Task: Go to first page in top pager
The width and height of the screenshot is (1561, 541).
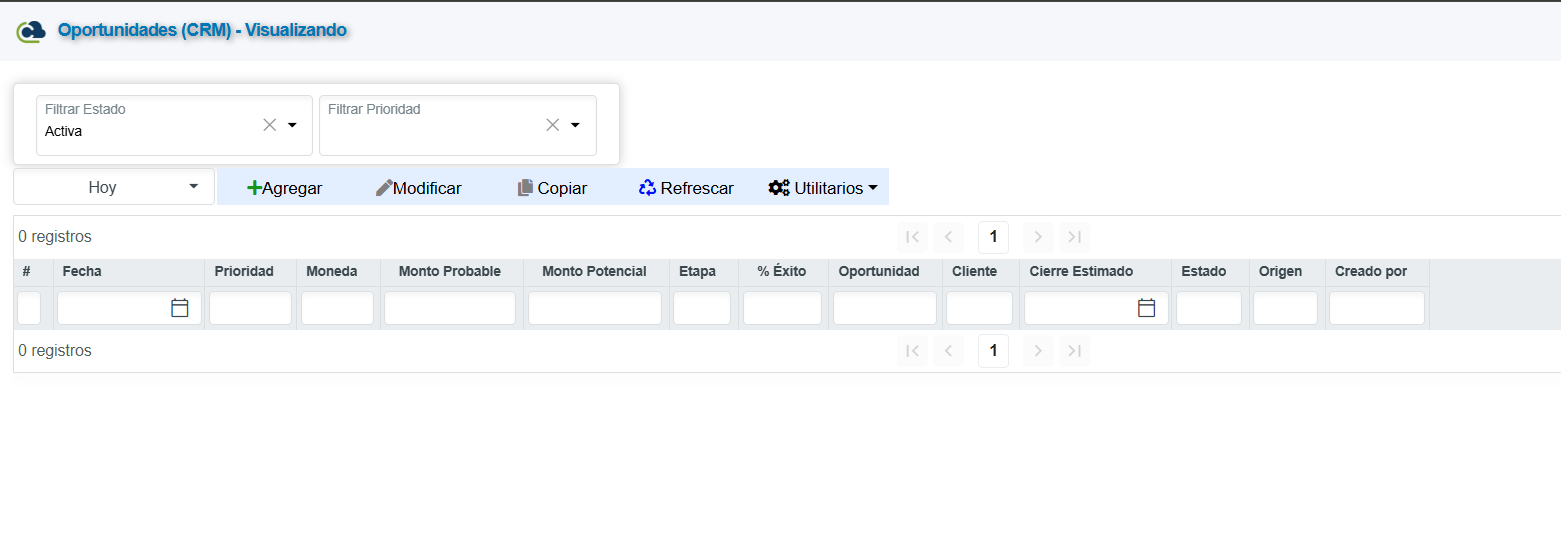Action: (x=912, y=237)
